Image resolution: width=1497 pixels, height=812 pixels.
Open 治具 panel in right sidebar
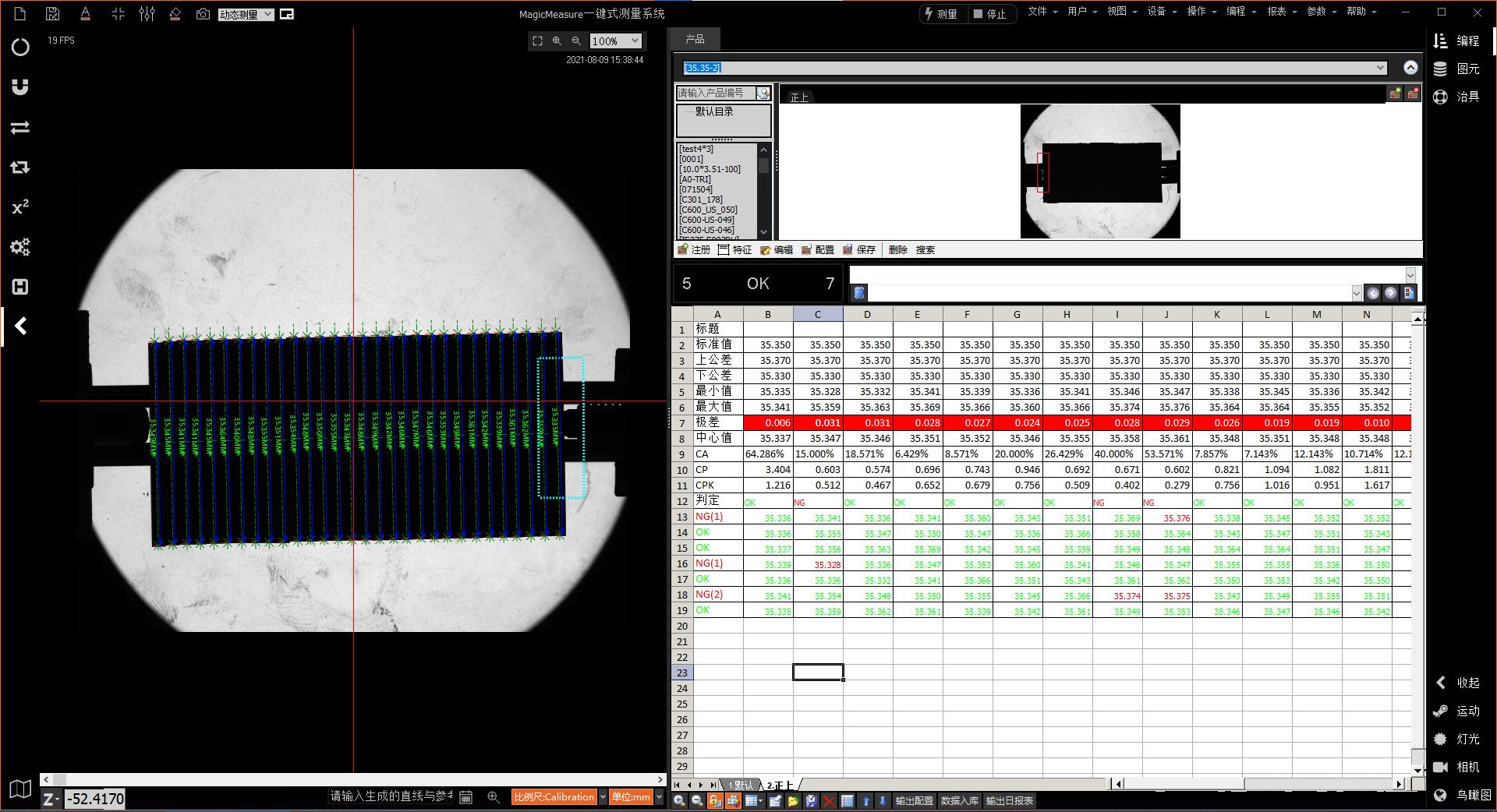[x=1456, y=97]
